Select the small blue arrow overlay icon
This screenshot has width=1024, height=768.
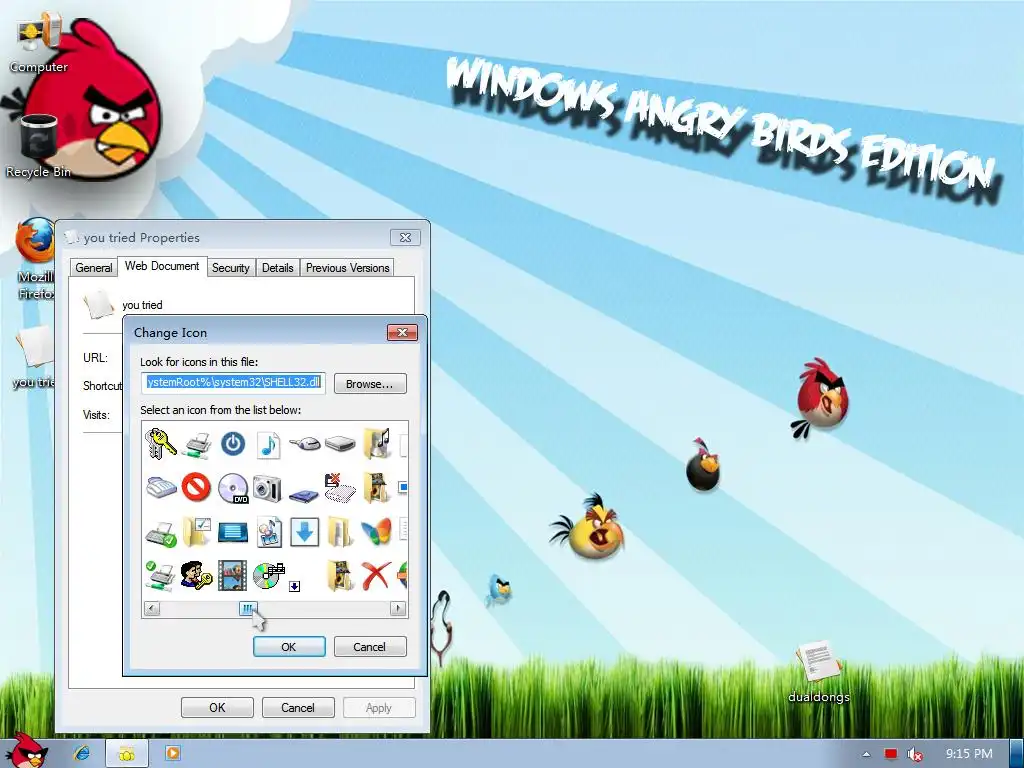click(295, 586)
